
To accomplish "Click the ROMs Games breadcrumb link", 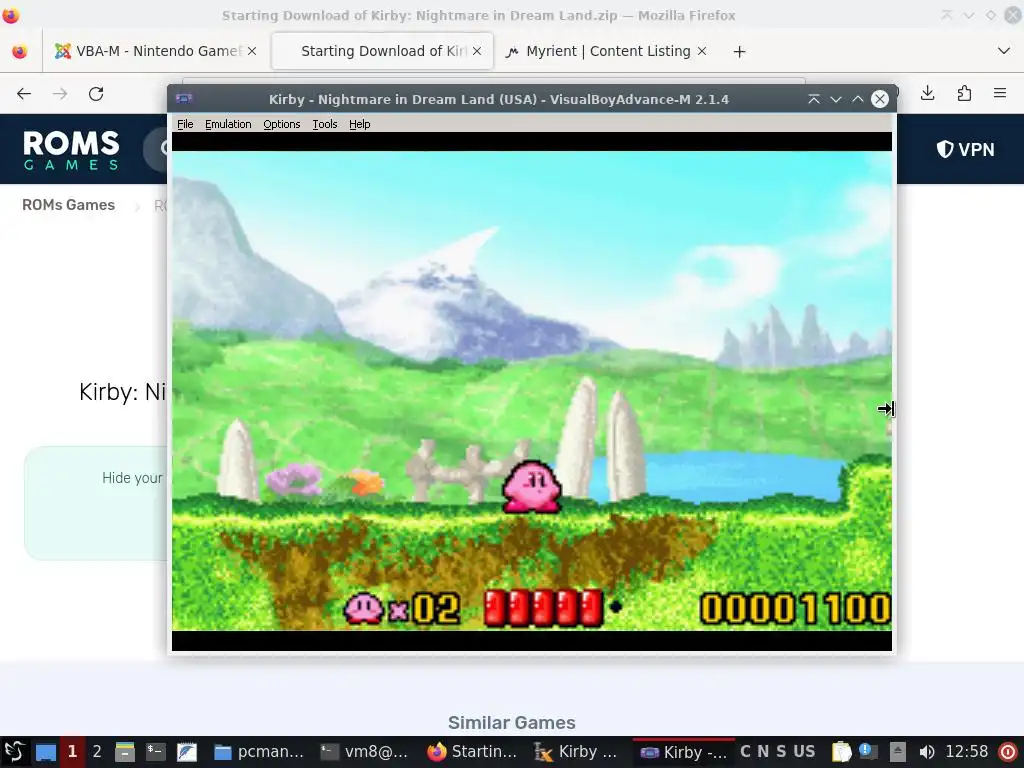I will tap(69, 205).
